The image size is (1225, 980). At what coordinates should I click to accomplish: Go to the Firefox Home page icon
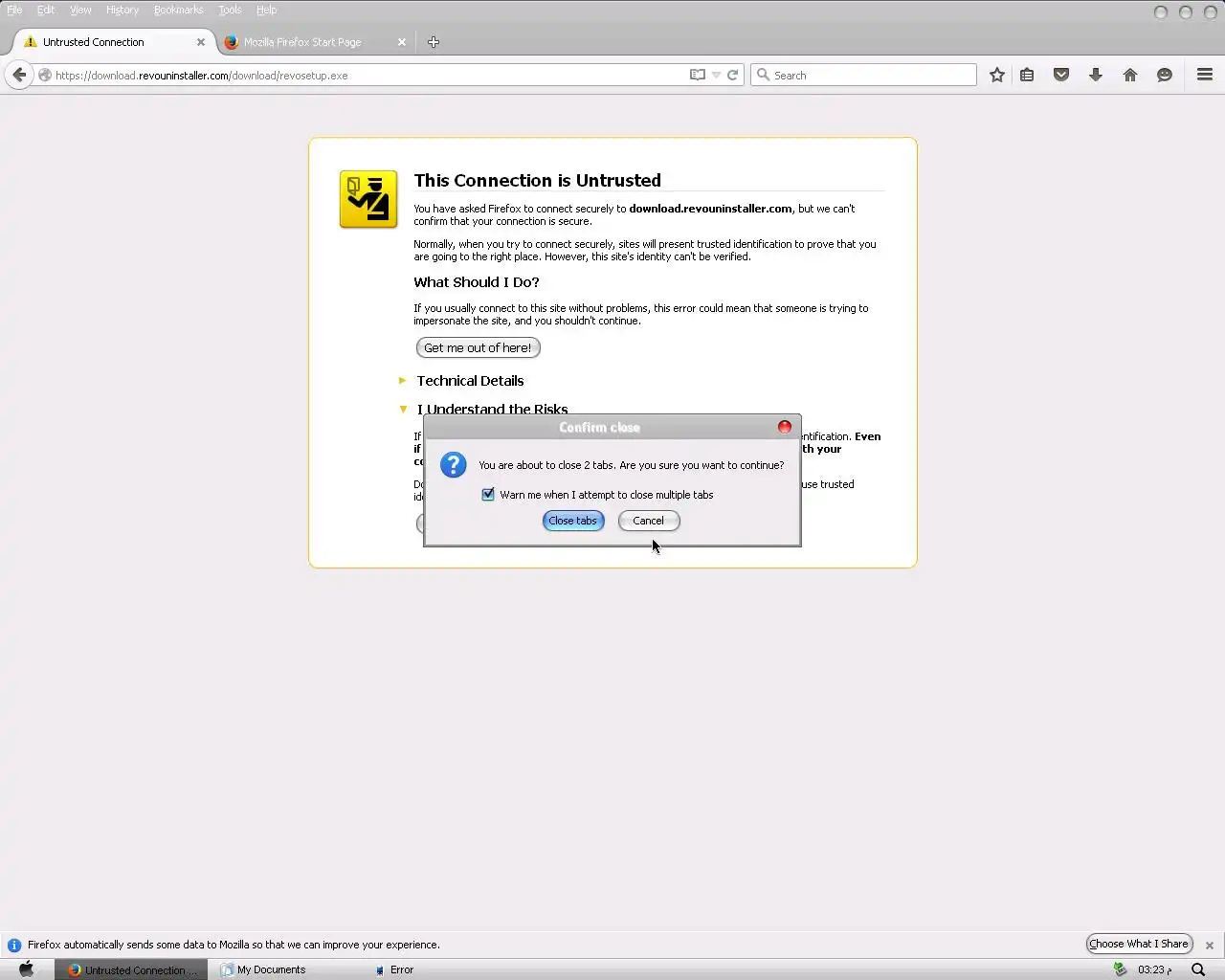(x=1130, y=75)
